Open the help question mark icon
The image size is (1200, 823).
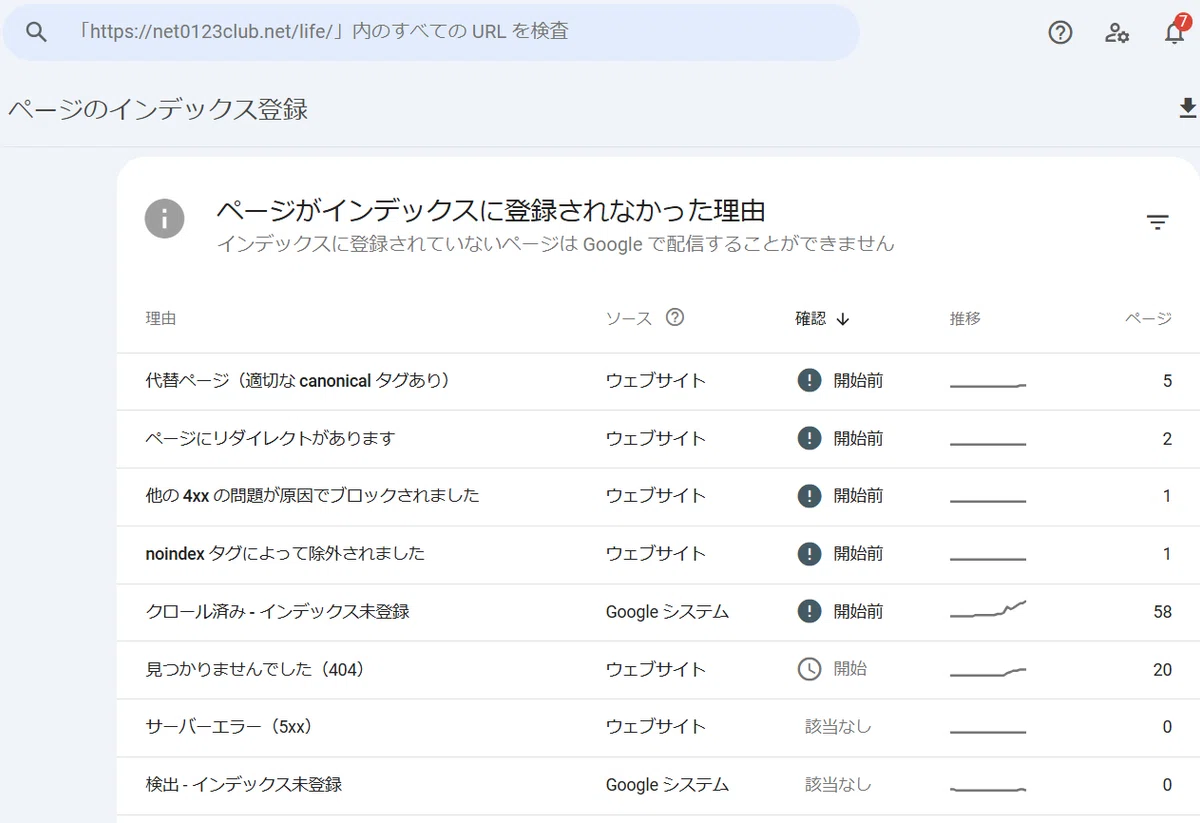(1060, 33)
